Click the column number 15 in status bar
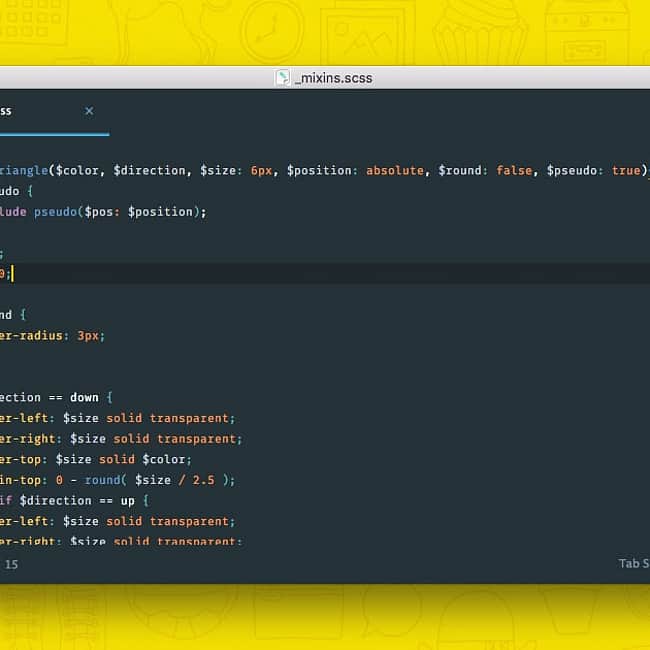 tap(11, 564)
